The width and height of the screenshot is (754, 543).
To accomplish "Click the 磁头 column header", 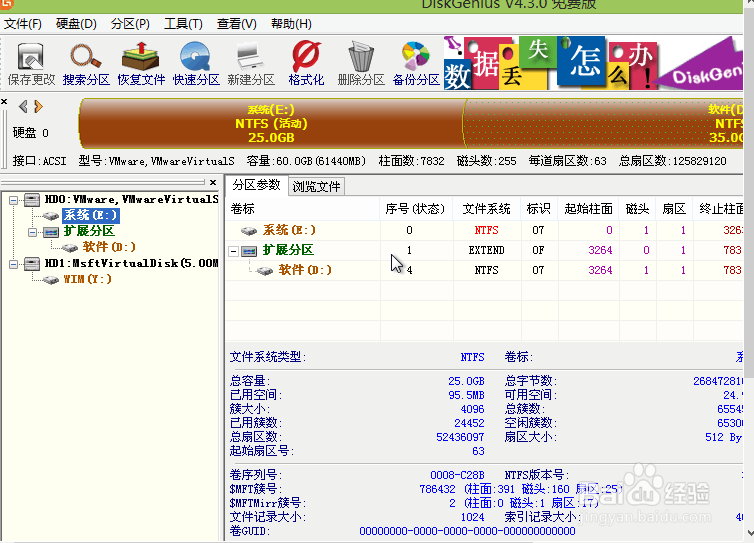I will tap(638, 209).
